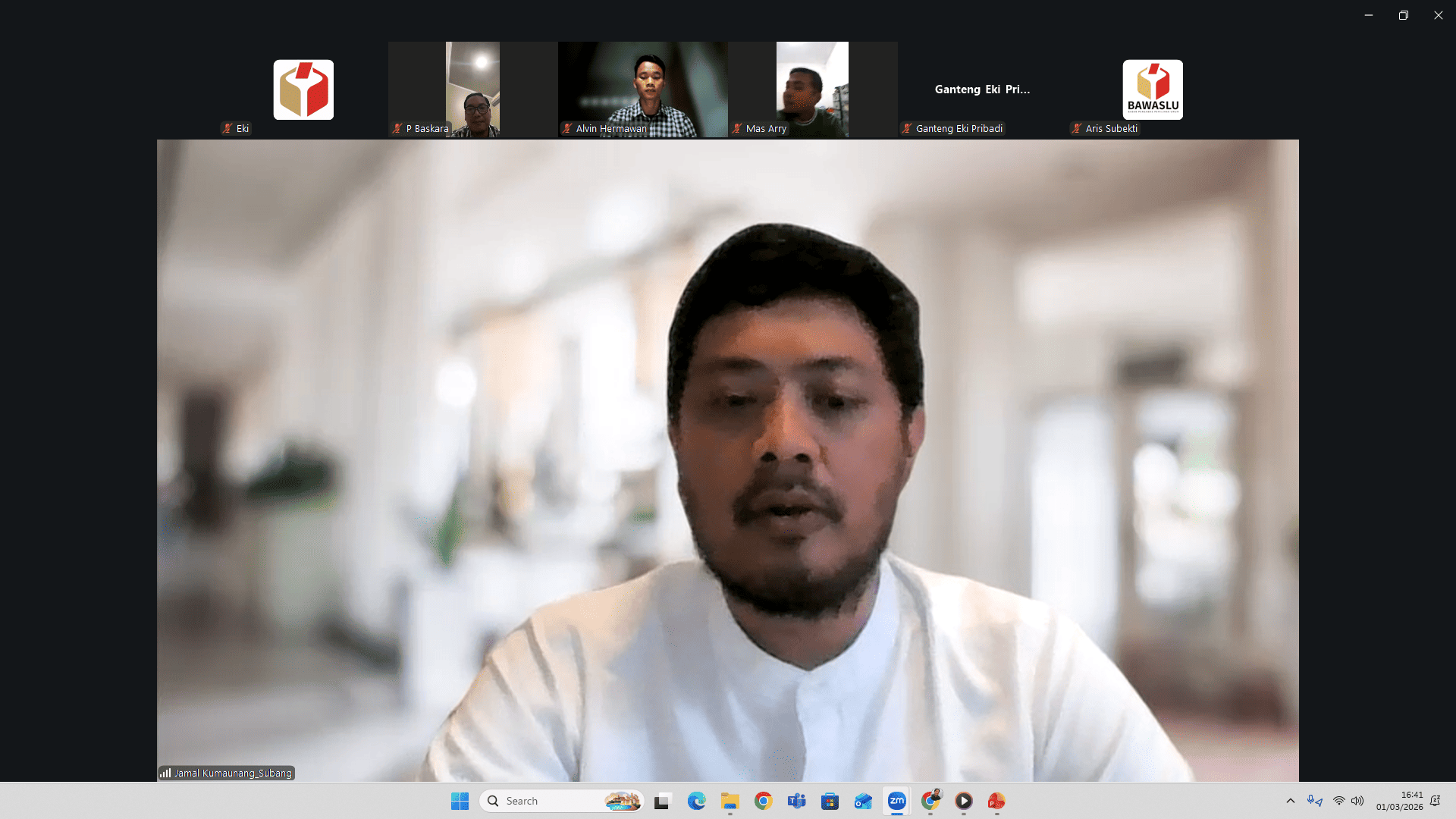Screen dimensions: 1456x819
Task: Click the taskbar Search box
Action: [x=561, y=801]
